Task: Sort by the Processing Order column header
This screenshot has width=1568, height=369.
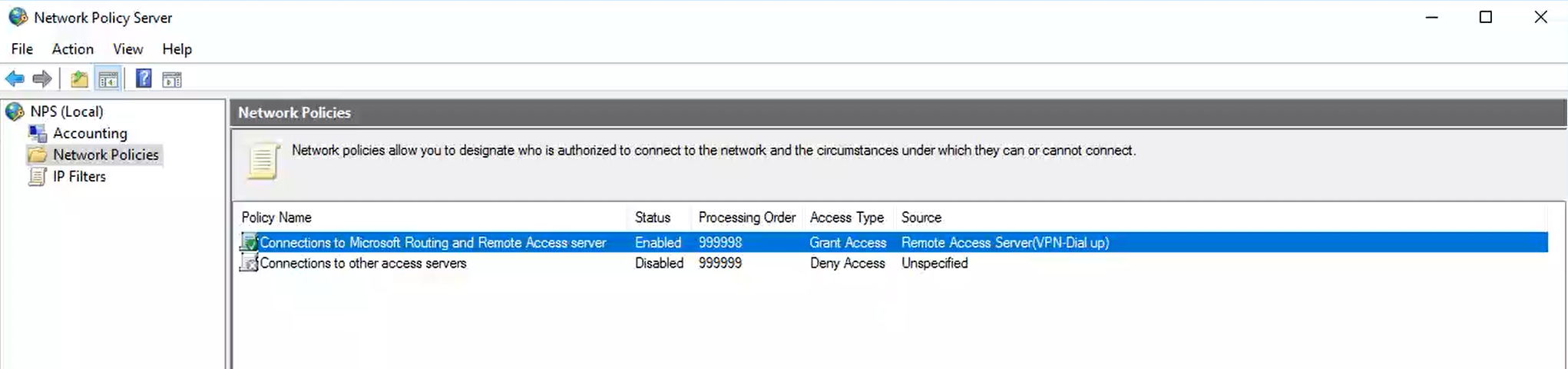Action: (746, 218)
